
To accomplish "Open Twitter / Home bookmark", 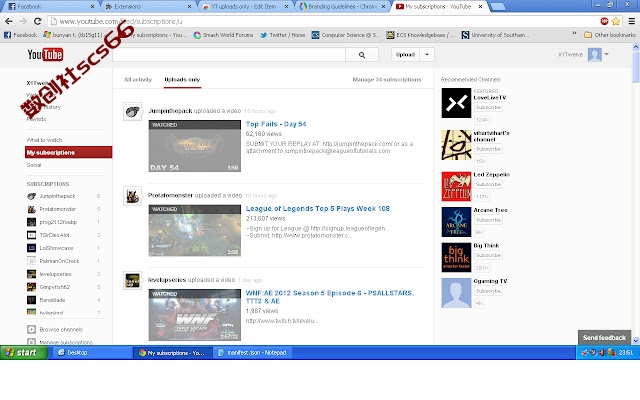I will (x=283, y=35).
